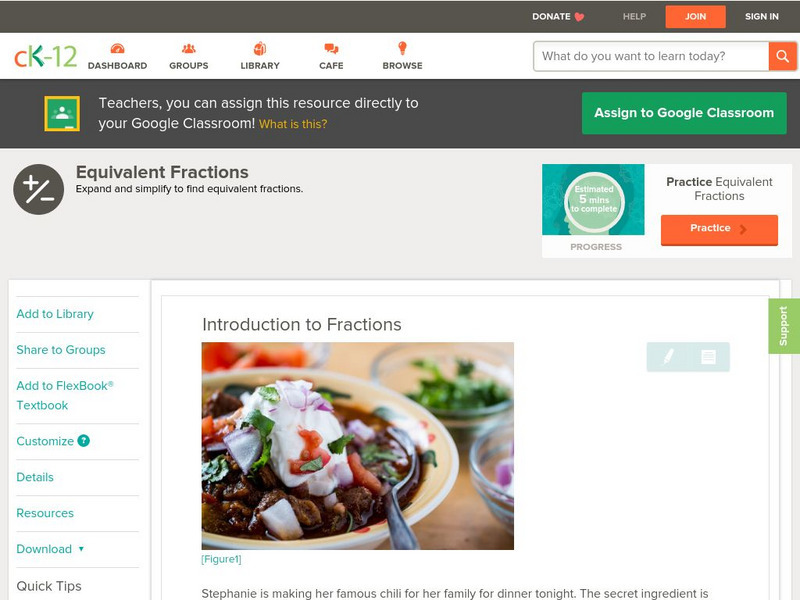
Task: Click SIGN IN
Action: [x=762, y=16]
